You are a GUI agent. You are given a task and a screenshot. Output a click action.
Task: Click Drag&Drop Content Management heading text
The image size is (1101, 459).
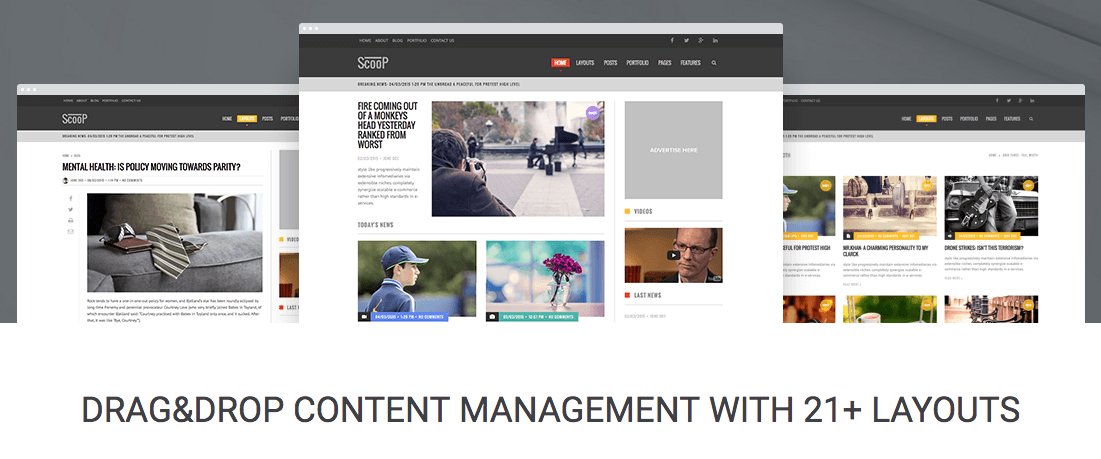tap(550, 410)
